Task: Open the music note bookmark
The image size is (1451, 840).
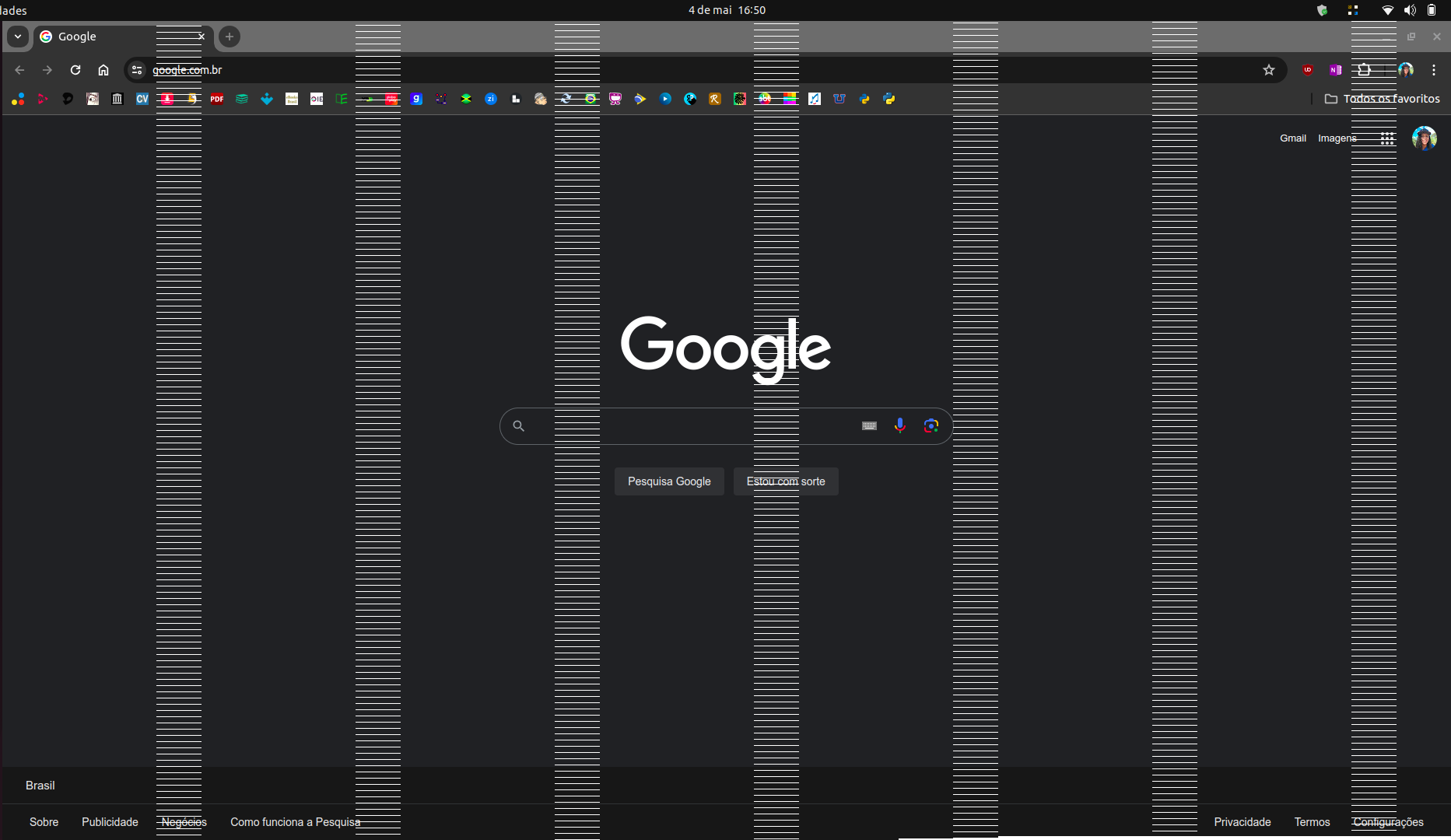Action: coord(815,99)
